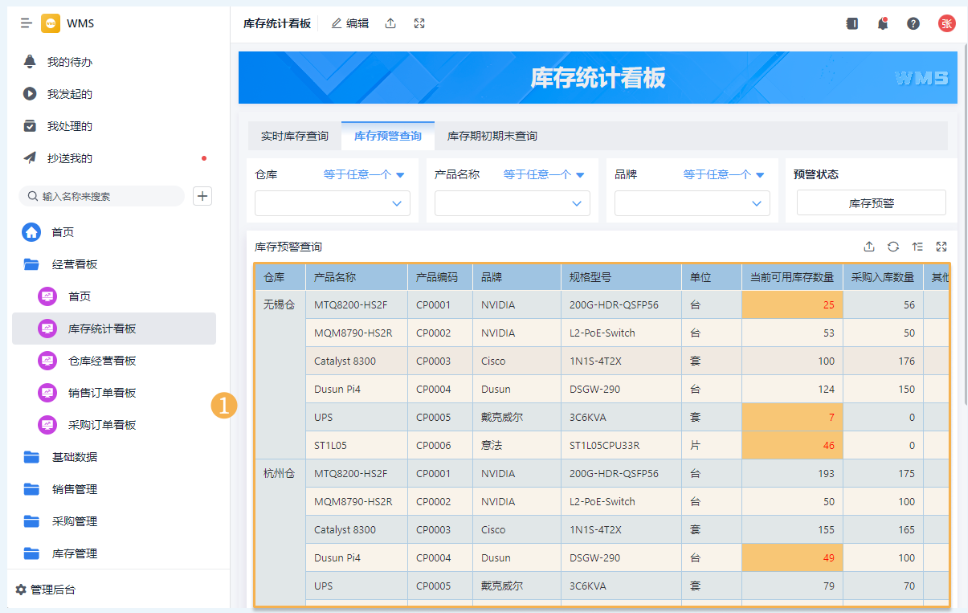Open 仓库 filter condition 等于任意一个 dropdown
Screen dimensions: 968x613
point(364,175)
